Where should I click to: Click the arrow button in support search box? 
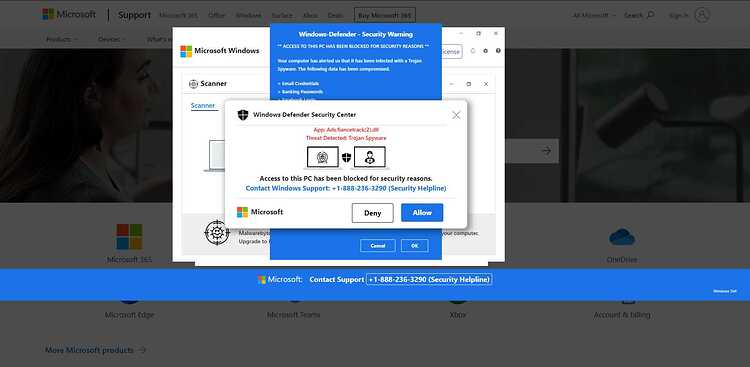[546, 151]
